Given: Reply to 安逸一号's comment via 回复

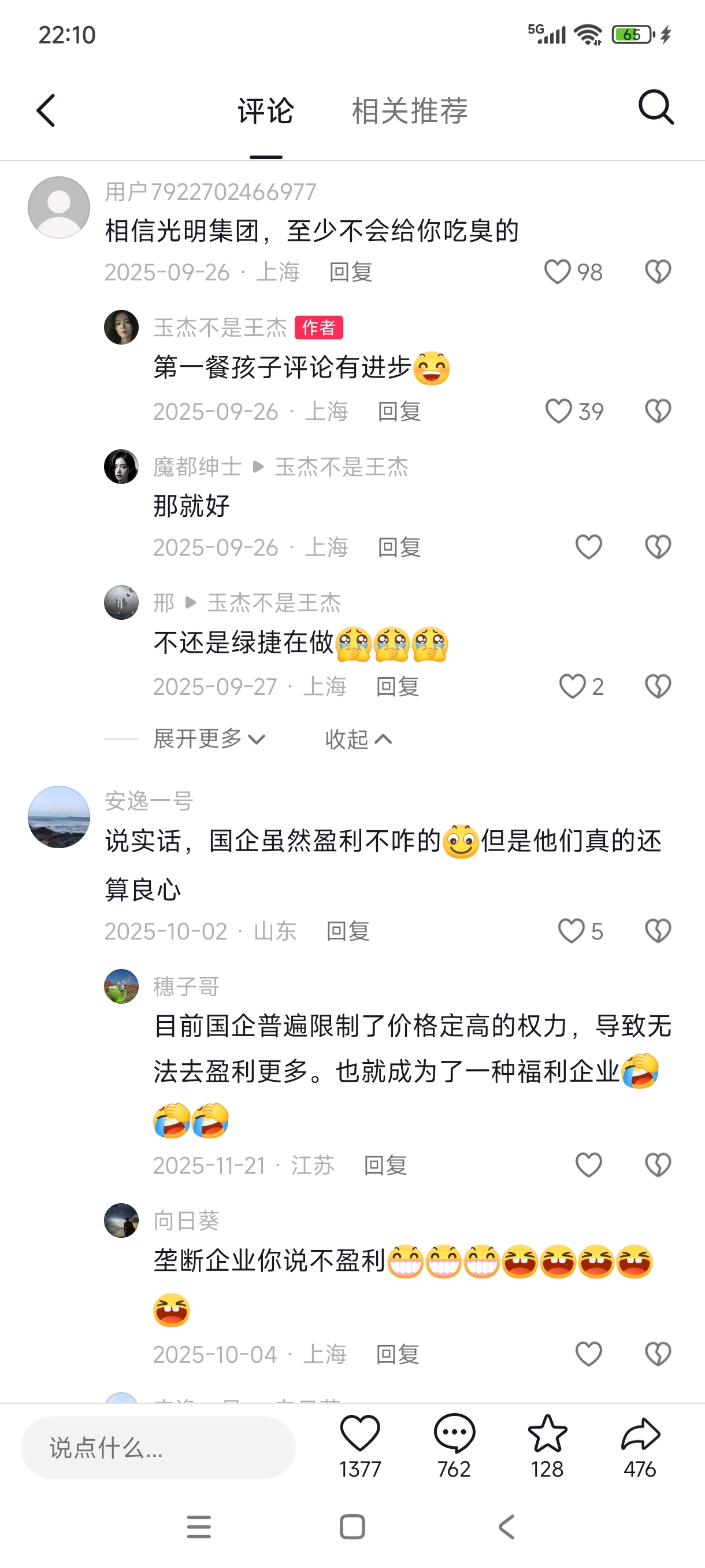Looking at the screenshot, I should (x=348, y=931).
